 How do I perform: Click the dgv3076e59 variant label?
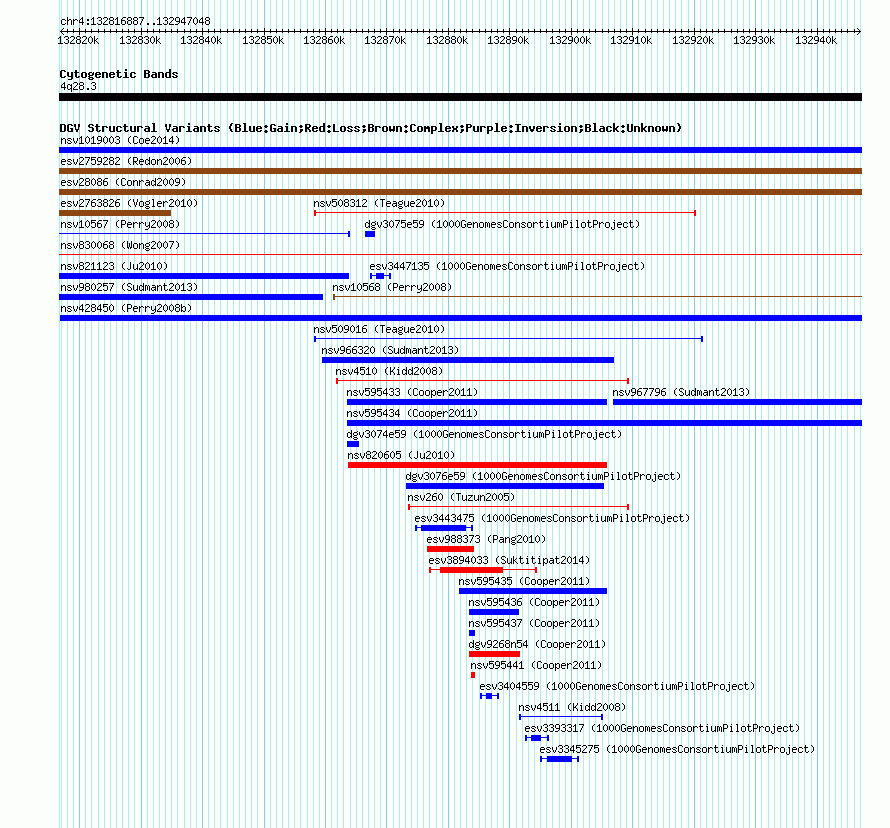(543, 476)
